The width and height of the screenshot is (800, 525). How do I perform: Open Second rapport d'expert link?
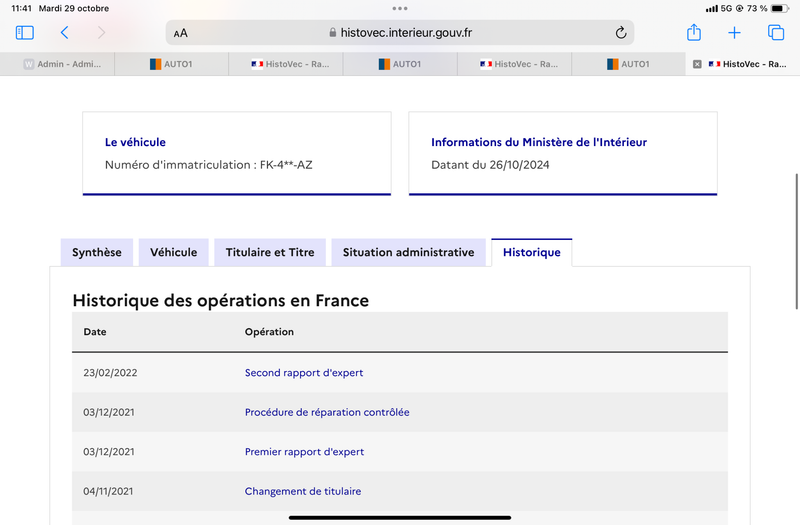click(x=304, y=373)
